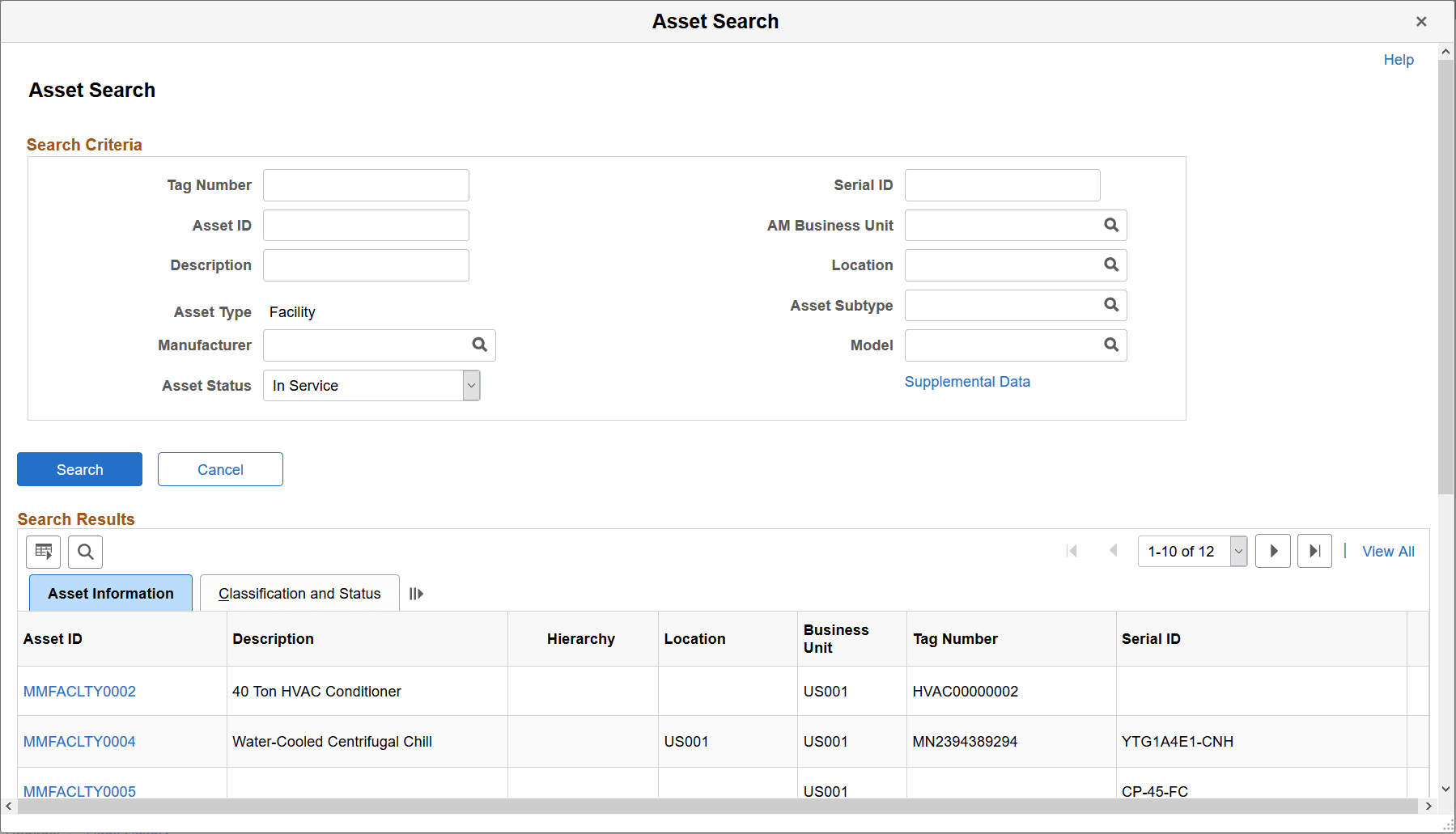Viewport: 1456px width, 834px height.
Task: Select the Asset Information tab
Action: (110, 593)
